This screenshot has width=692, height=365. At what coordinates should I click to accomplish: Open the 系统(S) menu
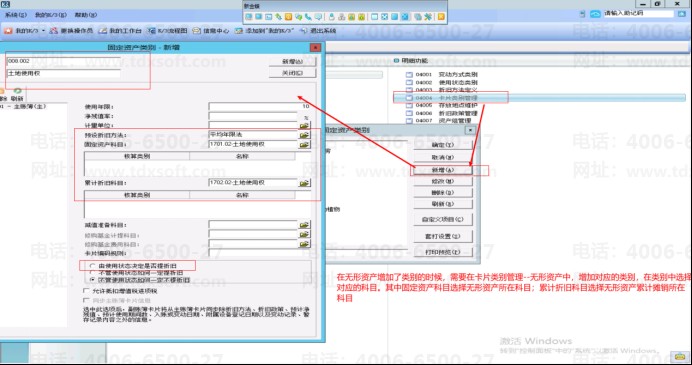[x=16, y=15]
